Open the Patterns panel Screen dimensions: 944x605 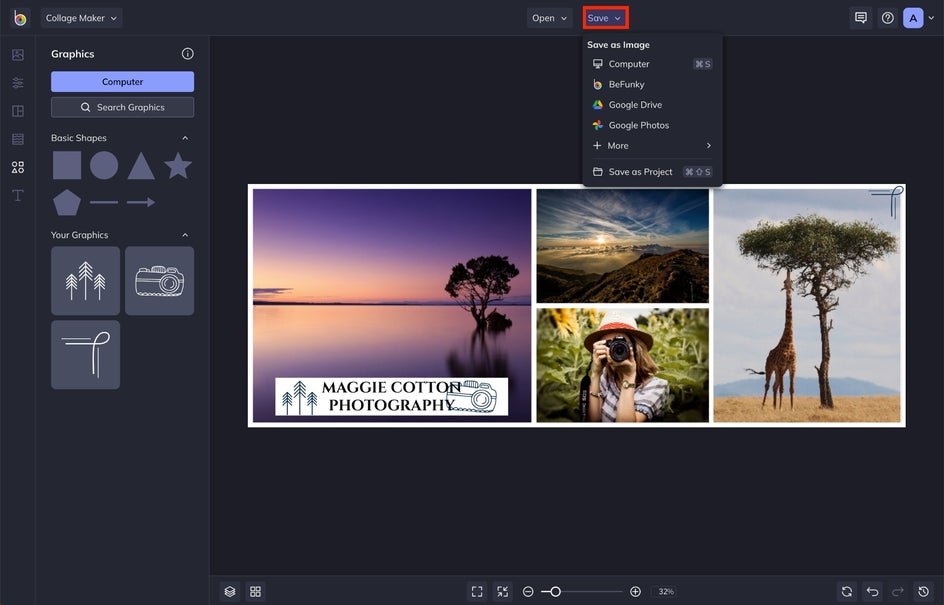tap(16, 138)
